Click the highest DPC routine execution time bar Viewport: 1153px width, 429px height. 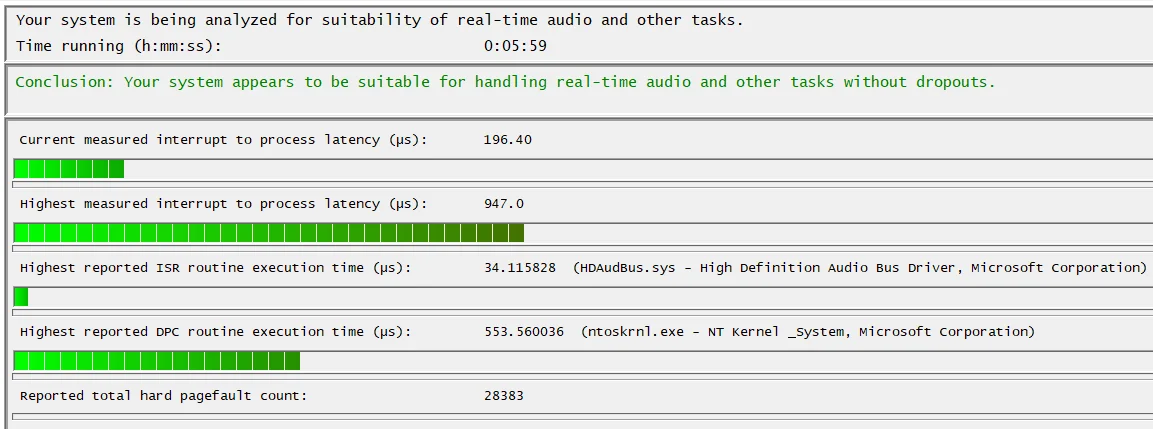[583, 361]
